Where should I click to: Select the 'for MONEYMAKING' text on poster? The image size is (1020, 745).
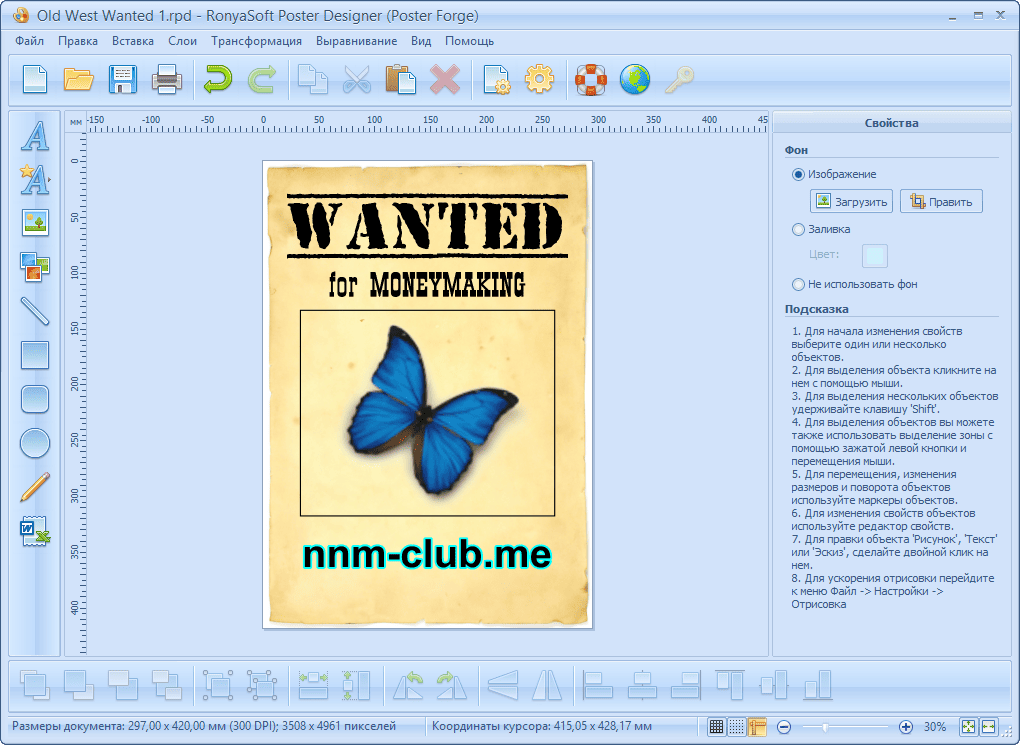click(x=427, y=285)
